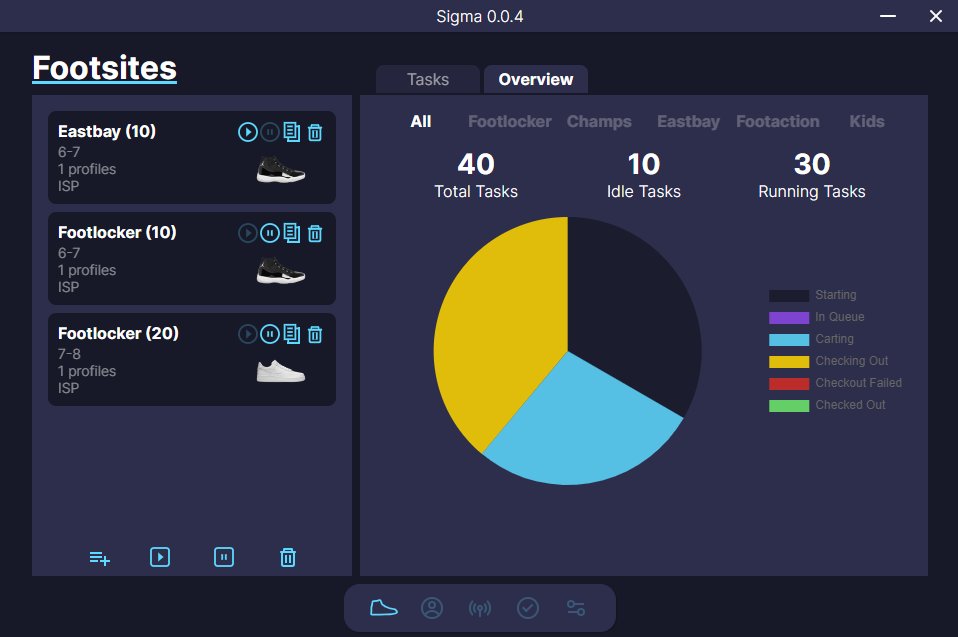Duplicate the Footlocker (20) task group
The width and height of the screenshot is (958, 637).
[292, 333]
